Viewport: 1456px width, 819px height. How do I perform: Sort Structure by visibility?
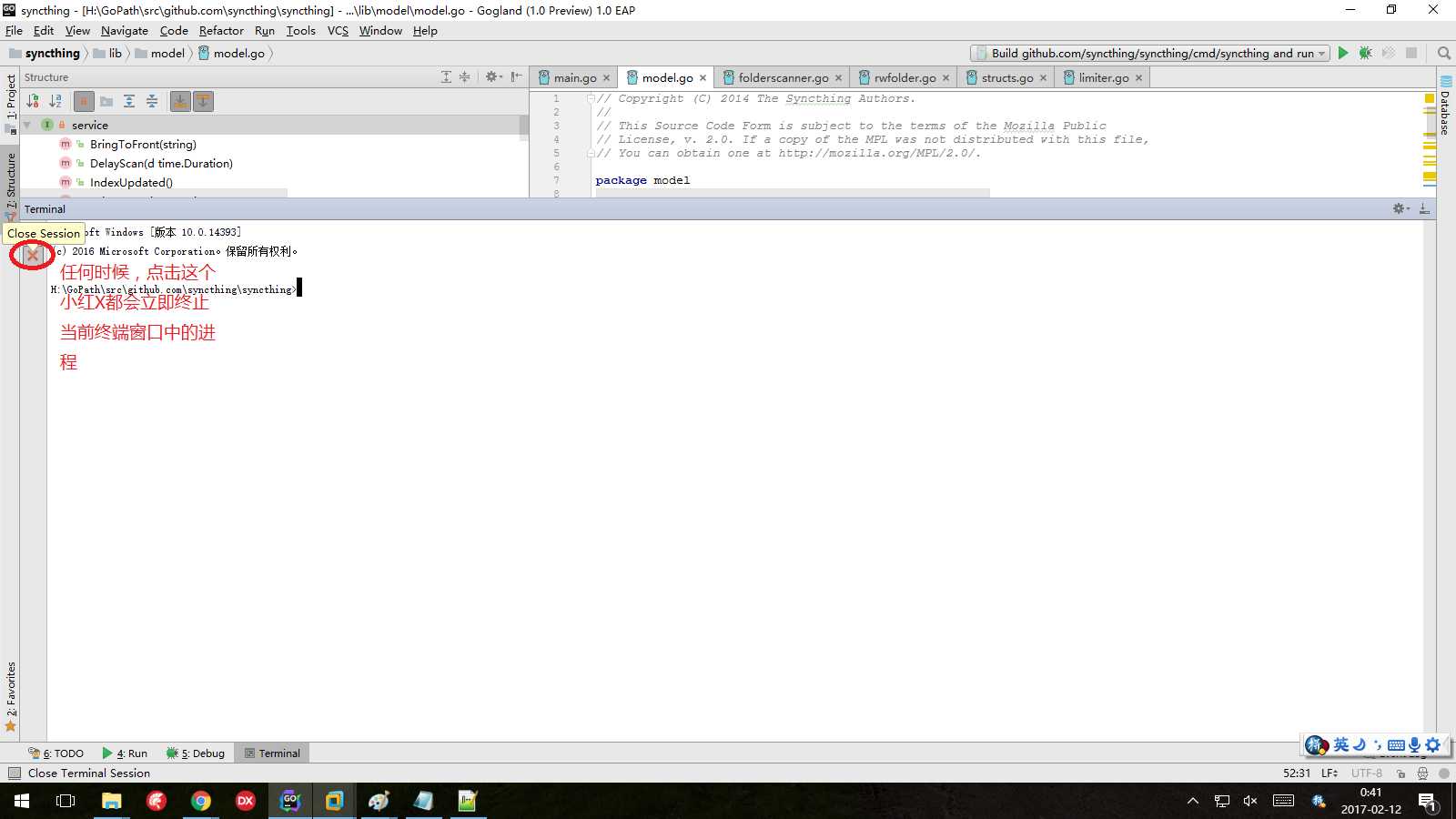33,101
